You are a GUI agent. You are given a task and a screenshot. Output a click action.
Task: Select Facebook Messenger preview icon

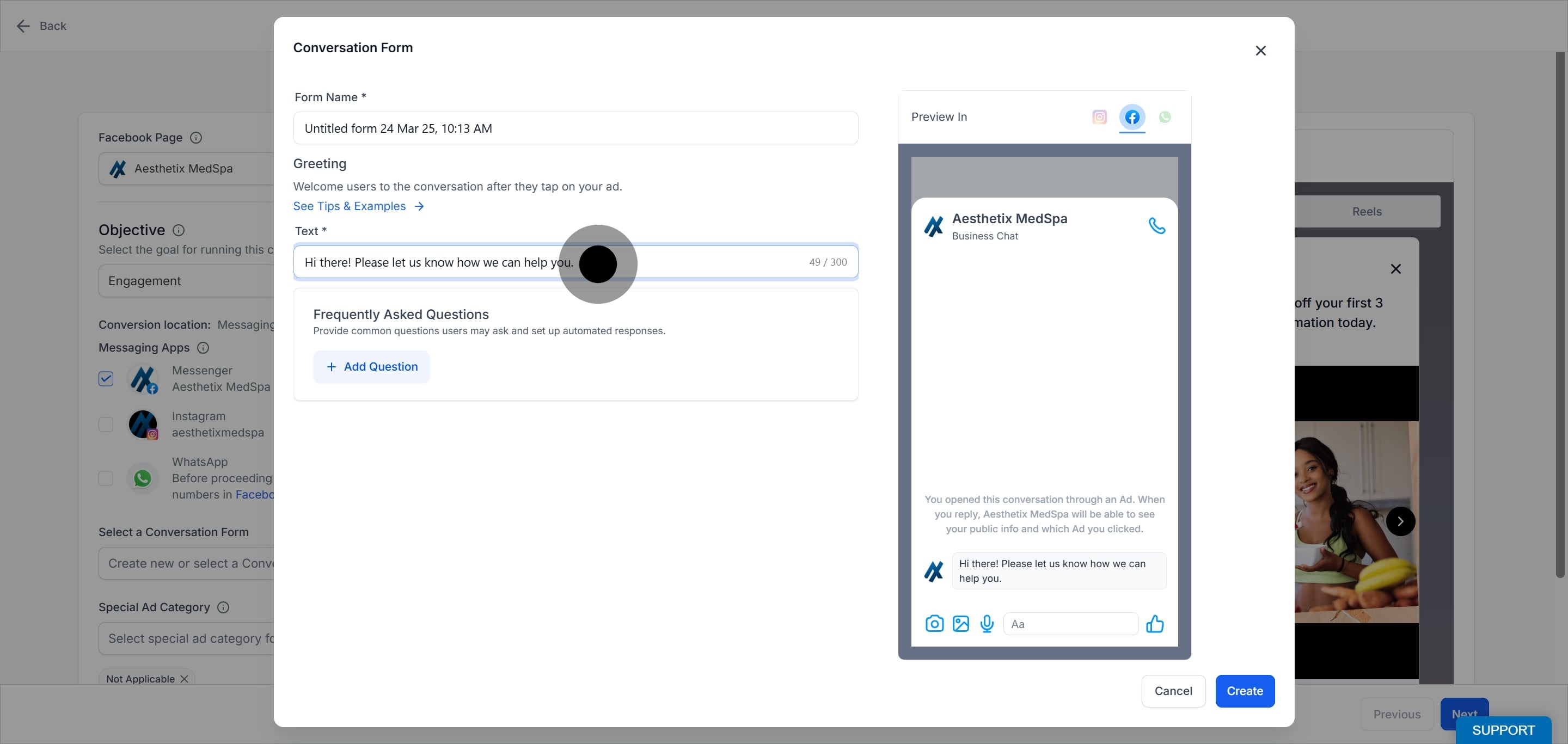(x=1131, y=117)
